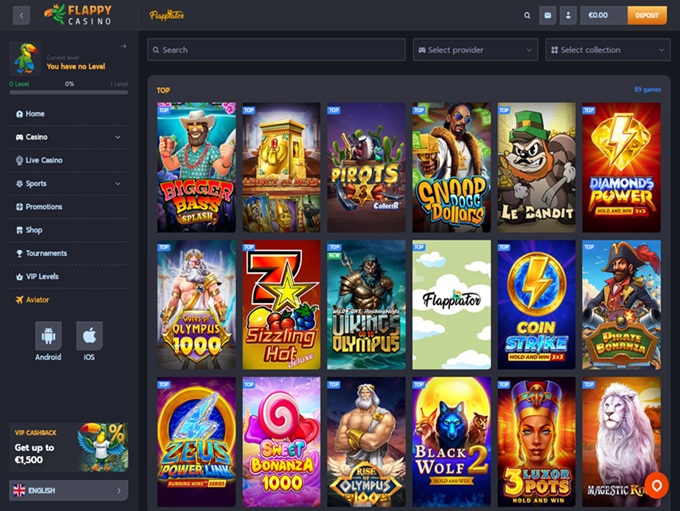The height and width of the screenshot is (511, 680).
Task: Click the Flappy Casino logo
Action: pyautogui.click(x=79, y=15)
